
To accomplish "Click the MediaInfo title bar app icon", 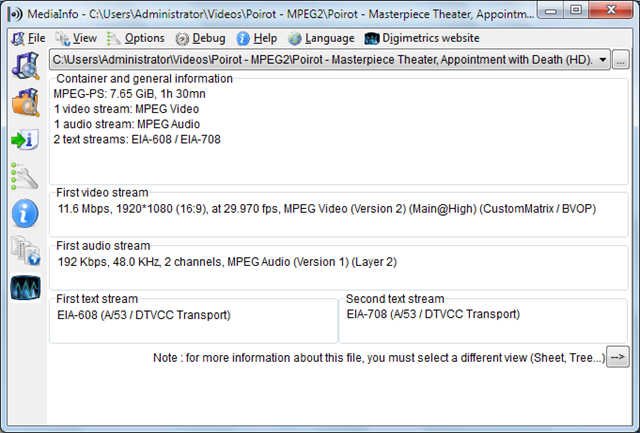I will tap(16, 14).
